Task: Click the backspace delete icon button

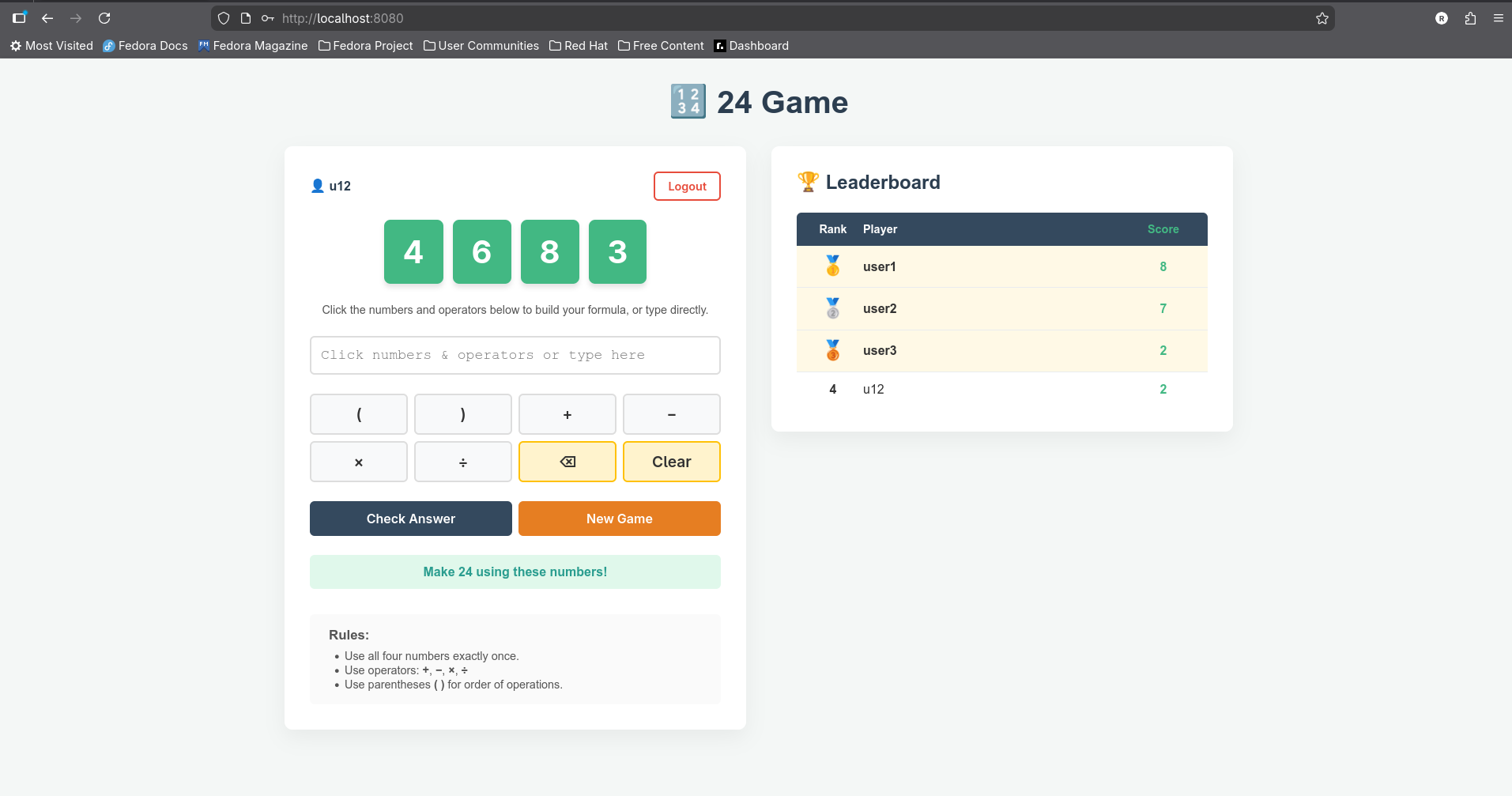Action: [567, 462]
